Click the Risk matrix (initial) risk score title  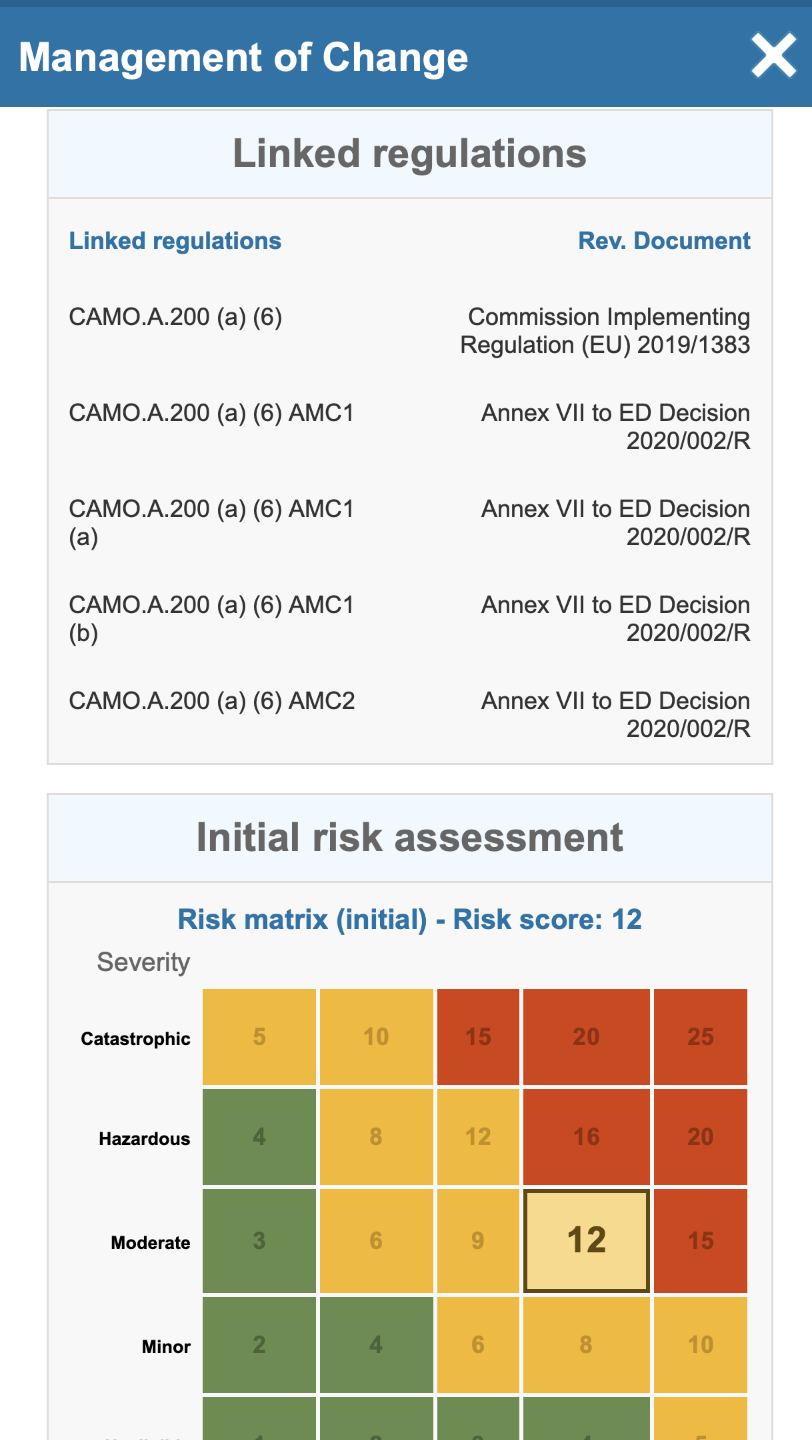point(410,919)
